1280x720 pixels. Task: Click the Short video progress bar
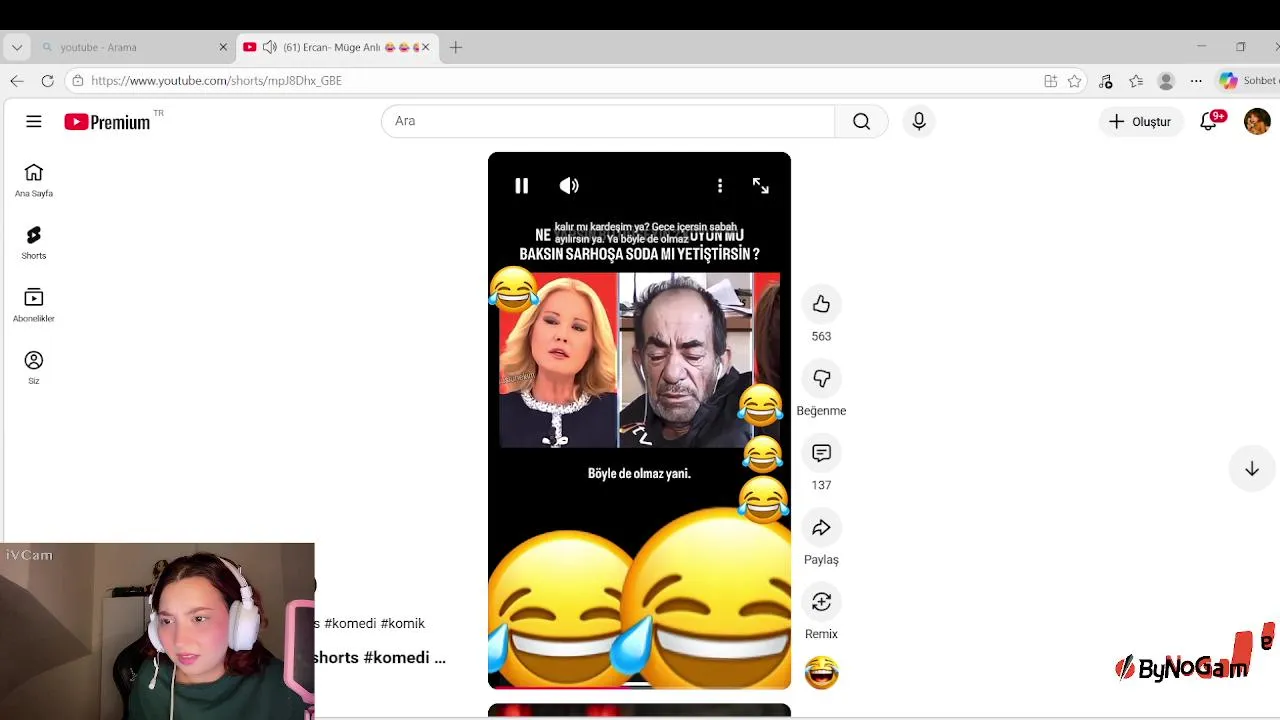639,686
